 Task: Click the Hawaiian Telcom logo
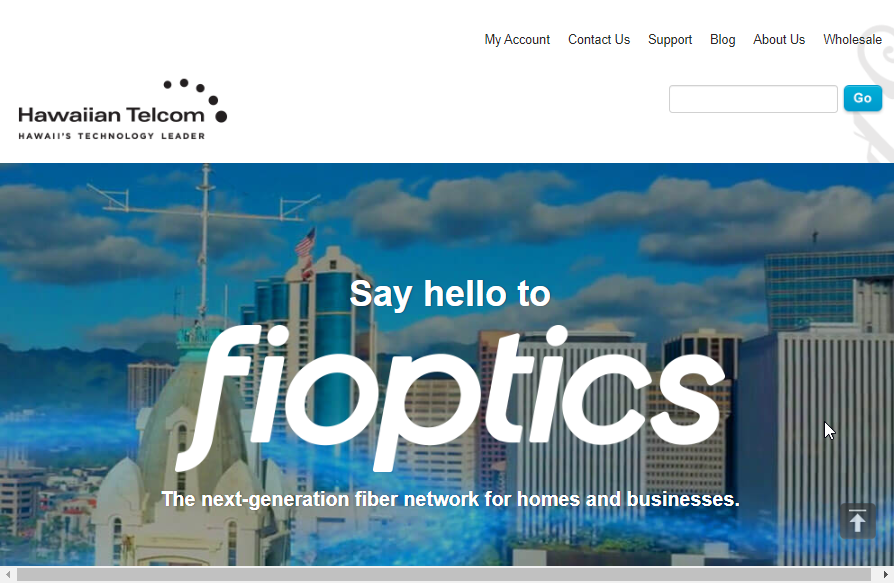pyautogui.click(x=123, y=109)
